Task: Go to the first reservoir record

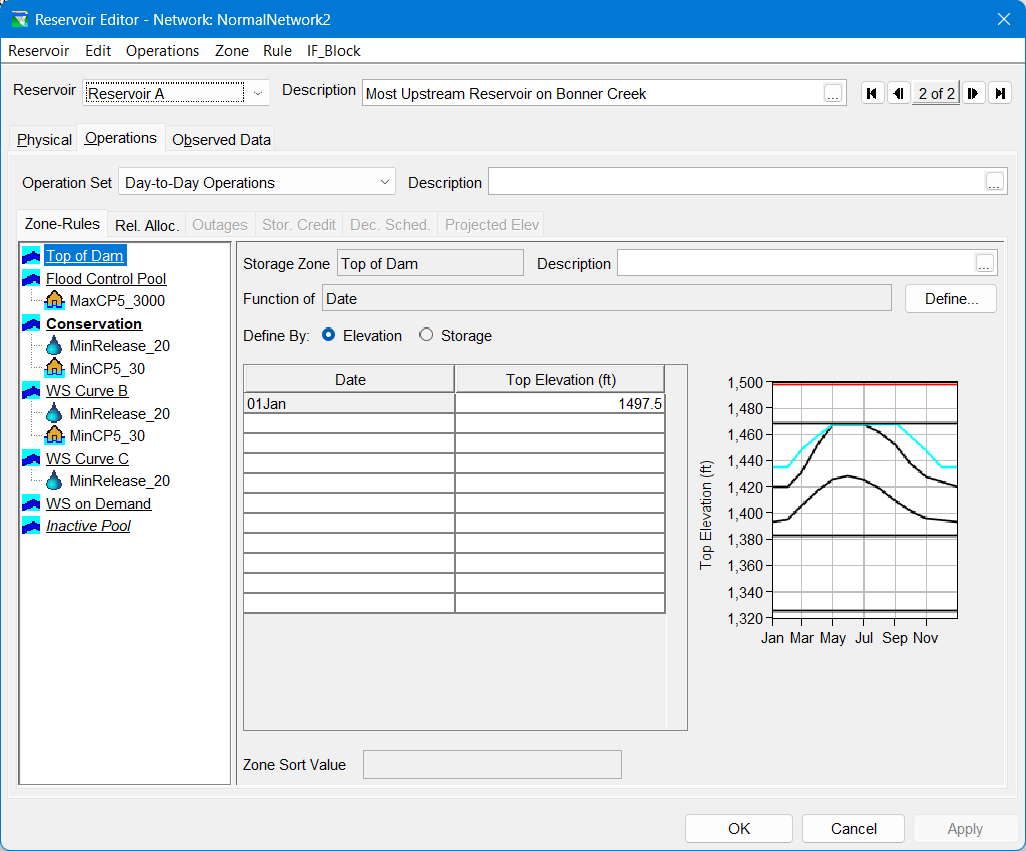Action: (x=872, y=93)
